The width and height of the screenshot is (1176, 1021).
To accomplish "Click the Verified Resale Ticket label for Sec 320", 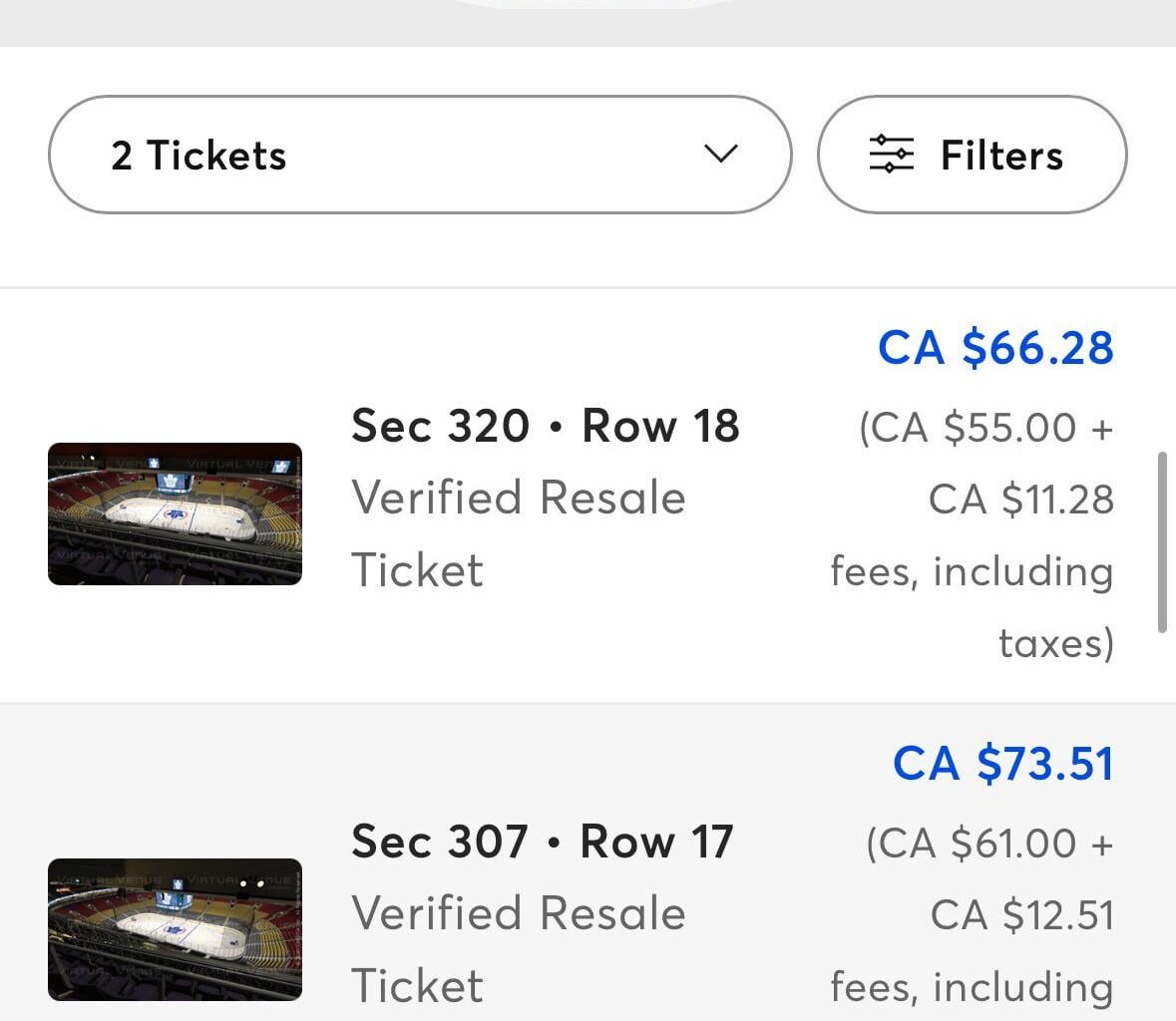I will point(518,533).
